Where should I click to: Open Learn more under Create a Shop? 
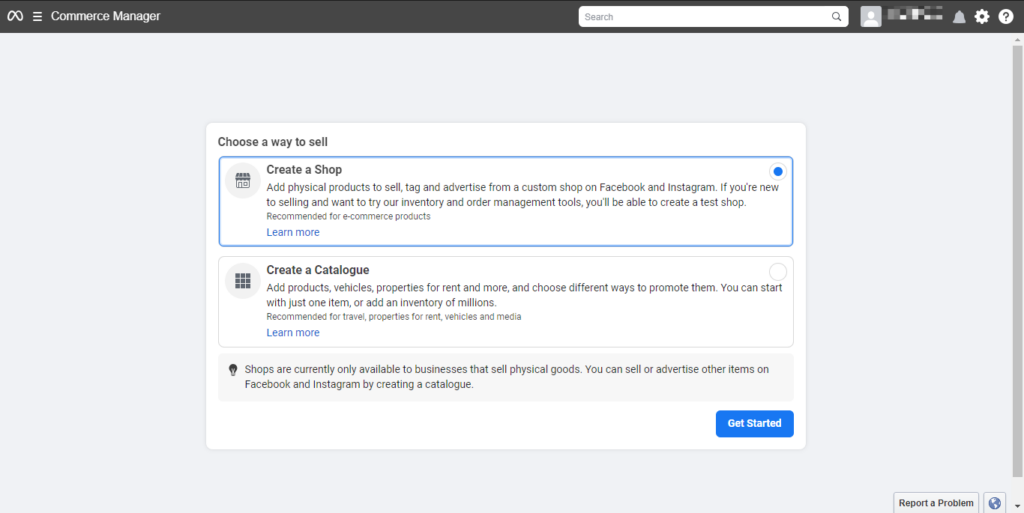pos(293,232)
